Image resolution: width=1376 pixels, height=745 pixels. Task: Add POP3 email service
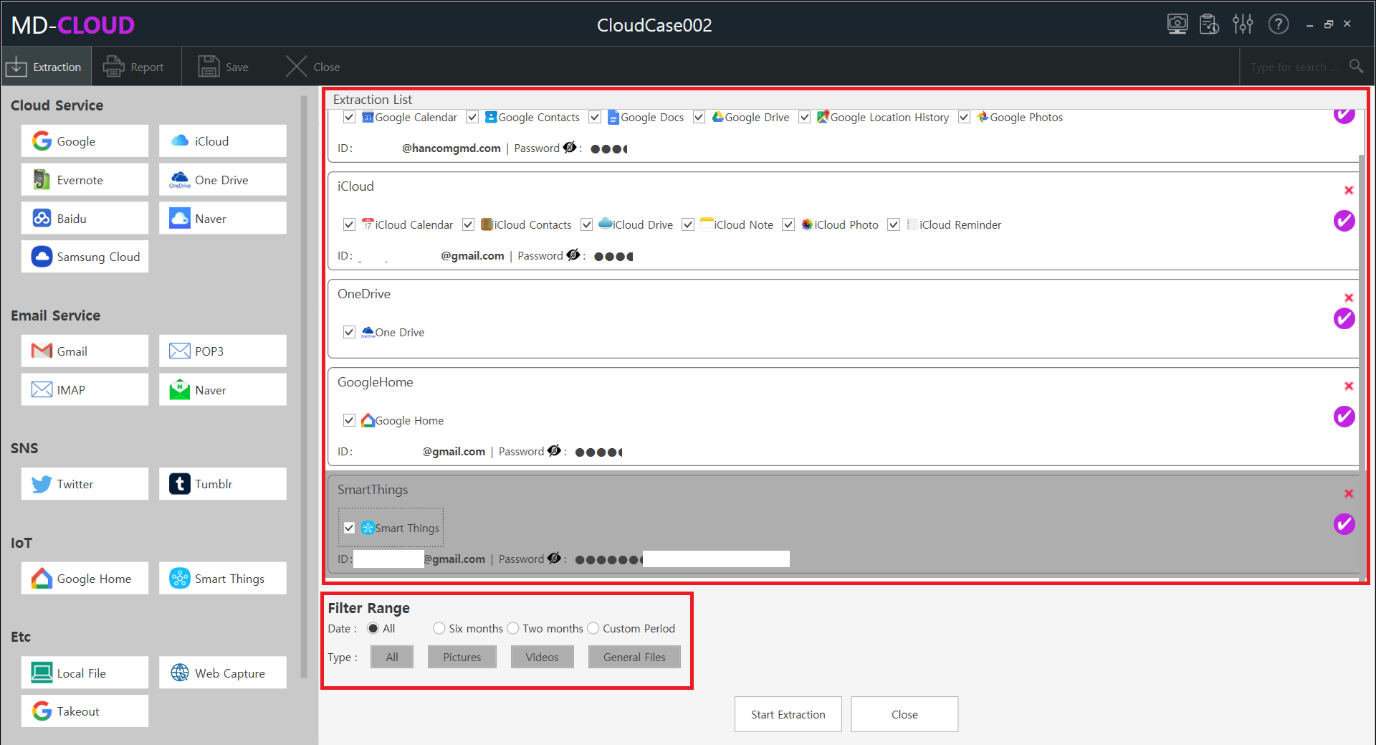pos(222,351)
